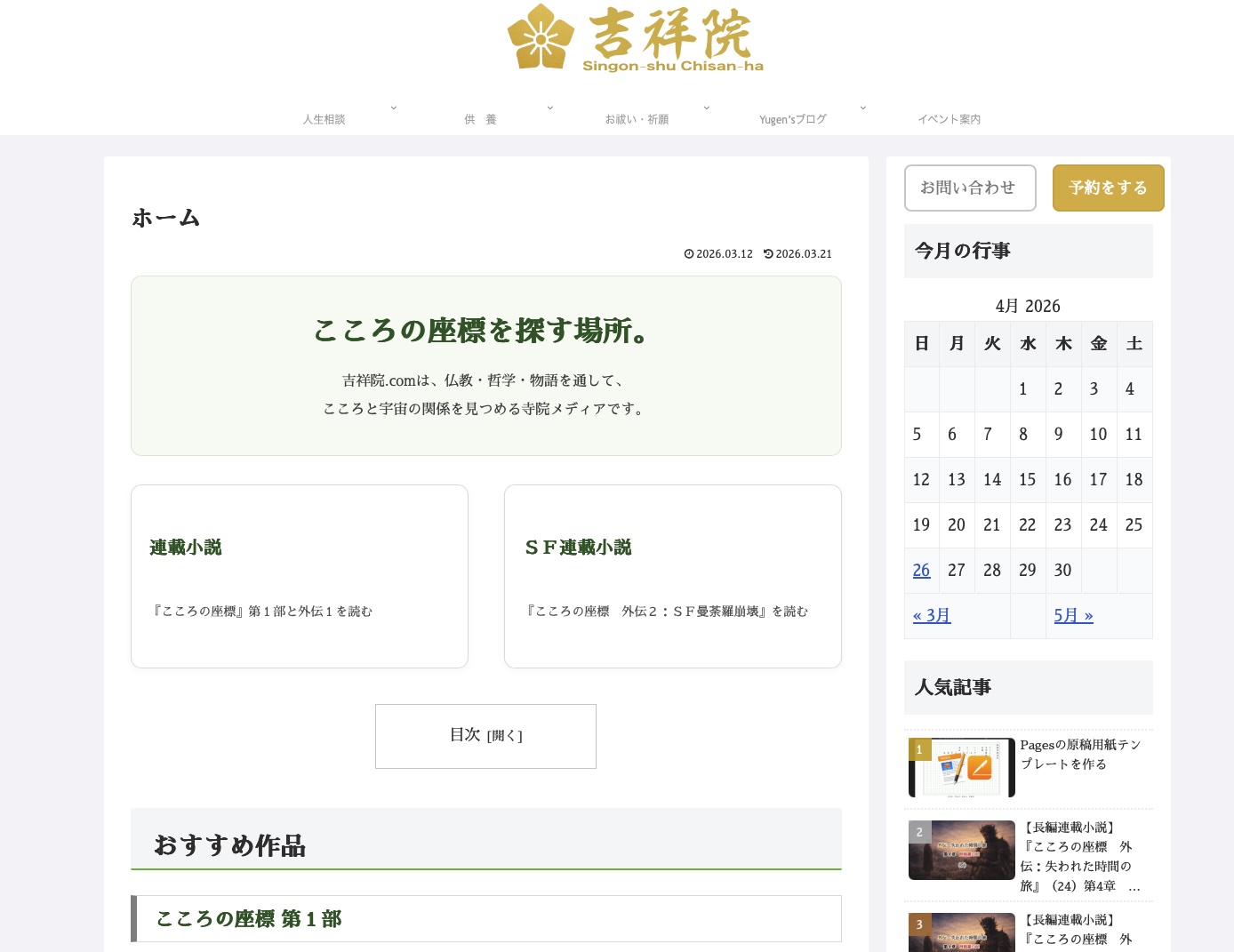The width and height of the screenshot is (1234, 952).
Task: Click the ranking badge 3 on popular article
Action: 919,924
